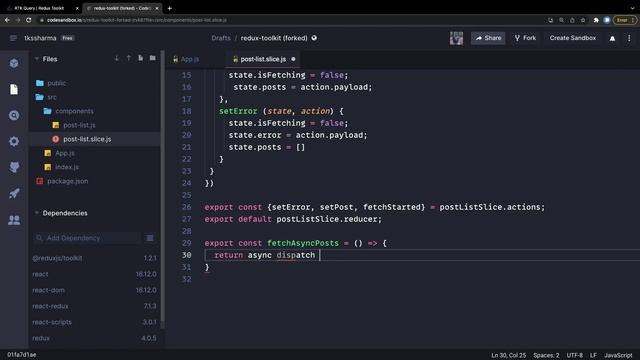The width and height of the screenshot is (640, 360).
Task: Click the react-scripts dependency row
Action: 94,322
